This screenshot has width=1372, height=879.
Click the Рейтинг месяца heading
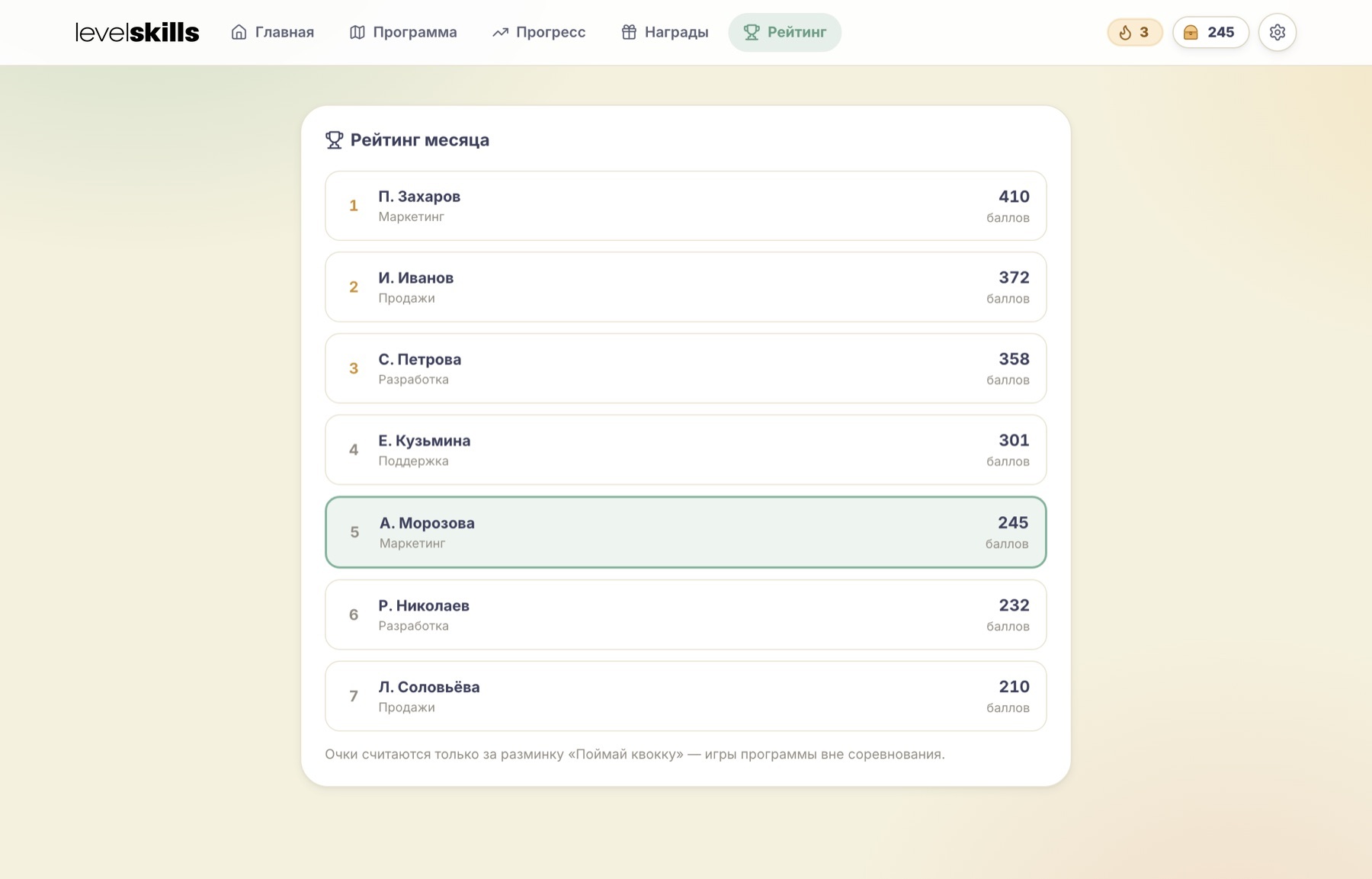(420, 140)
